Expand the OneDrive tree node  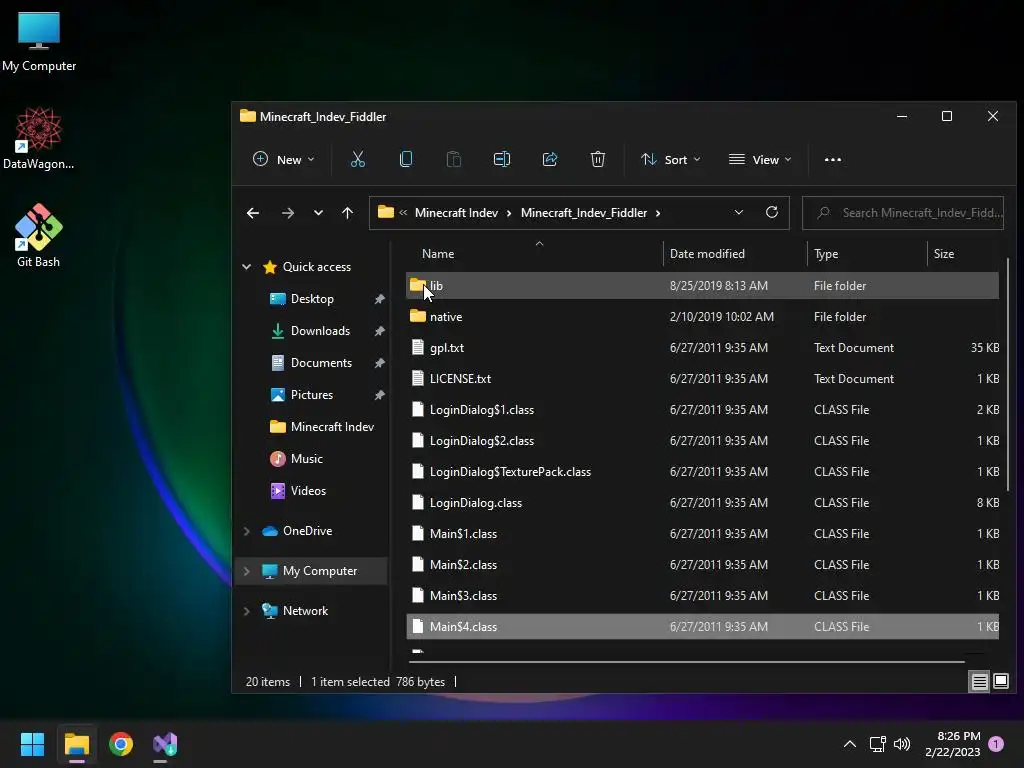[247, 531]
